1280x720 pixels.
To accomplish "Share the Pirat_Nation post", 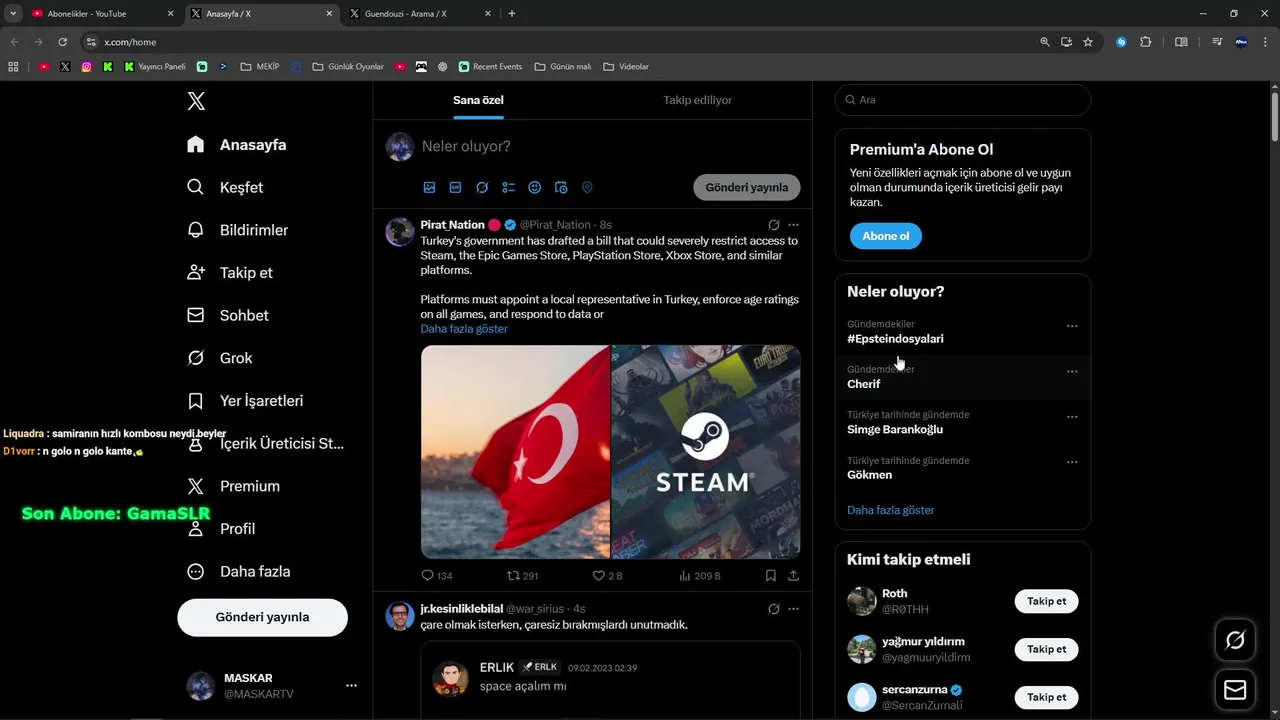I will (x=793, y=576).
